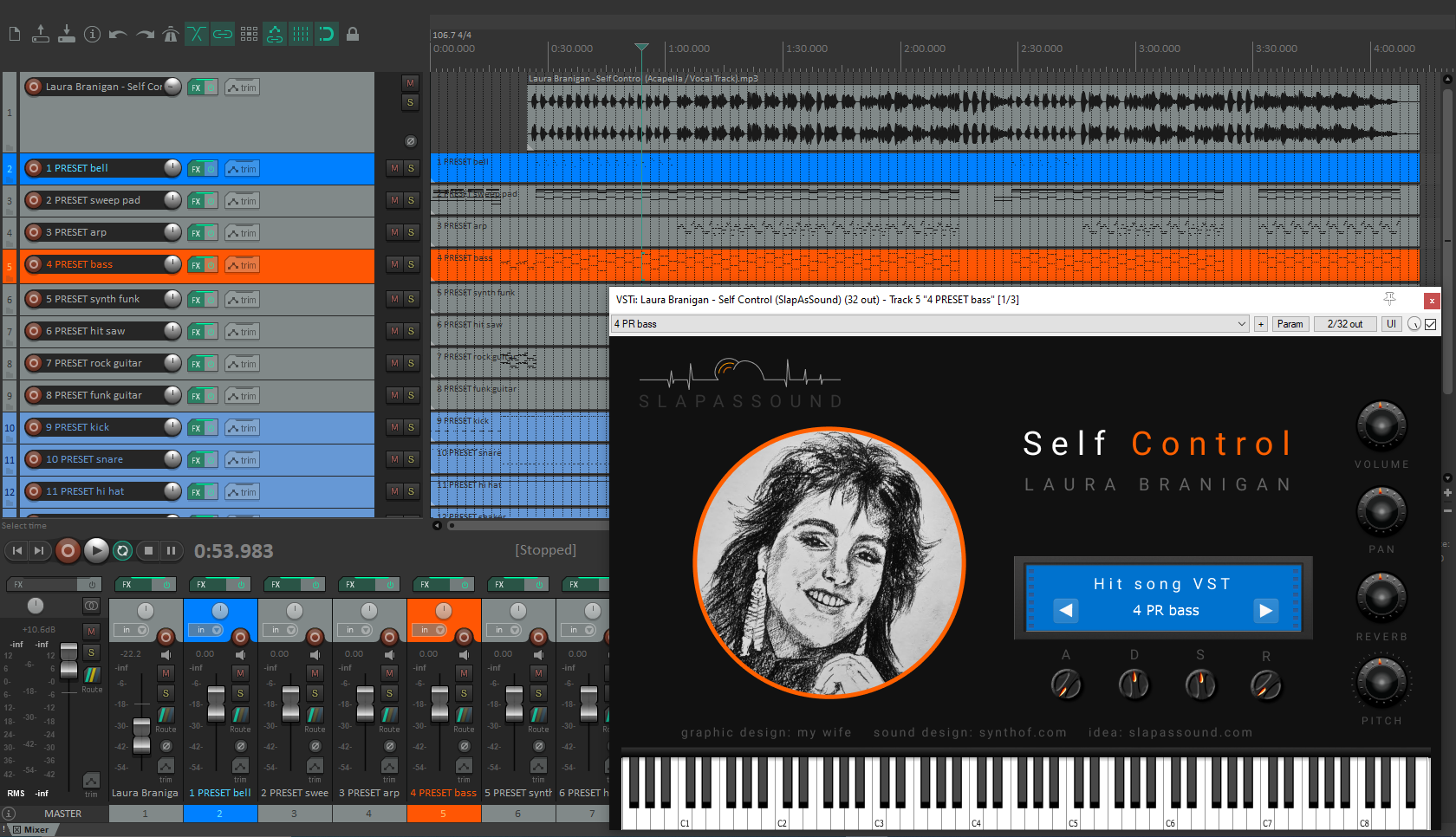This screenshot has width=1456, height=837.
Task: Open trim envelope button on 3 PRESET arp track
Action: (242, 233)
